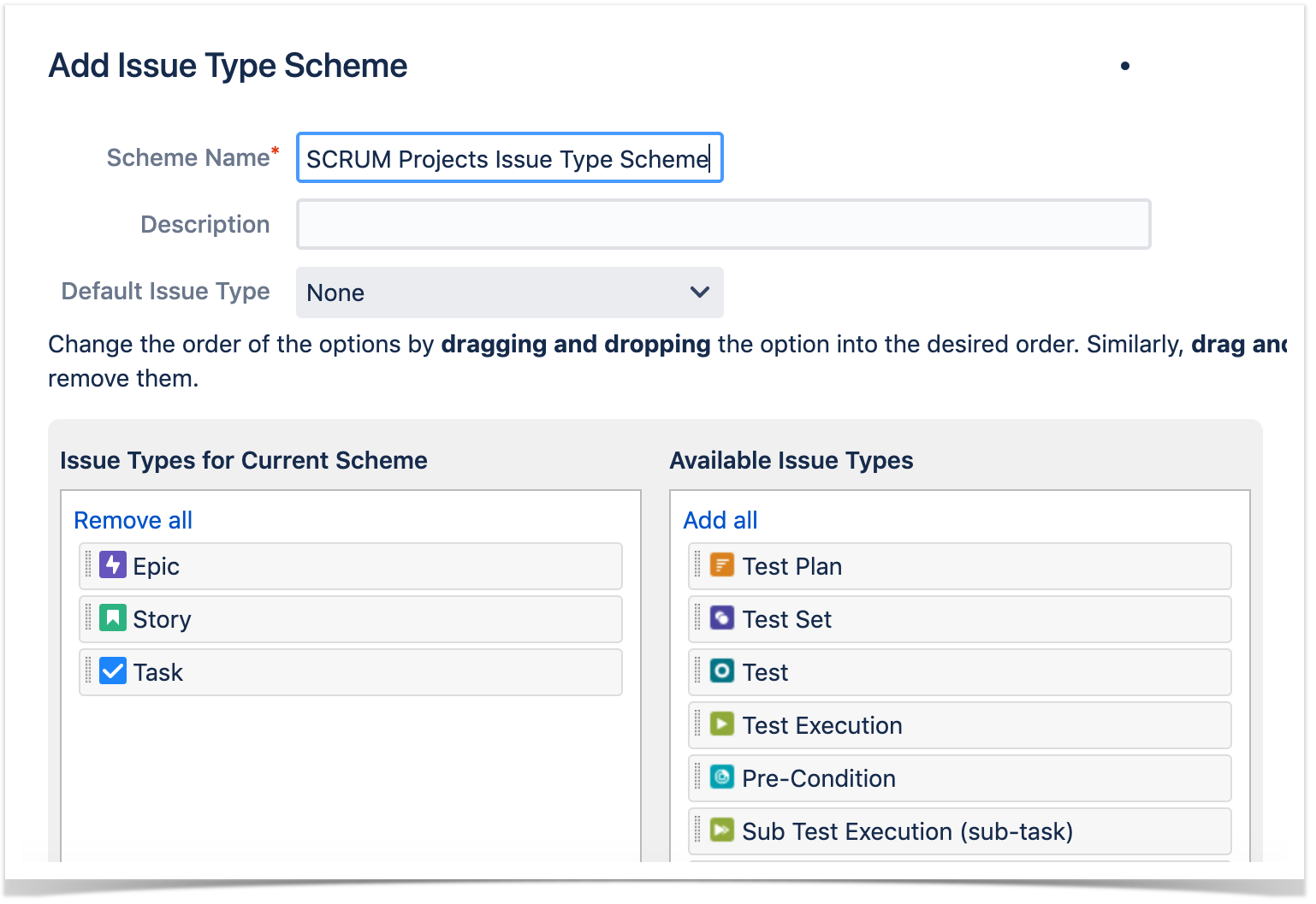This screenshot has height=904, width=1316.
Task: Select the Epic label in current scheme
Action: 157,566
